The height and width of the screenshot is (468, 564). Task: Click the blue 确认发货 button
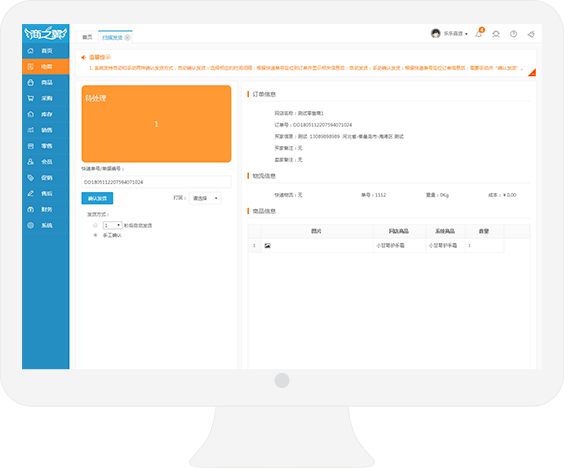(x=97, y=198)
